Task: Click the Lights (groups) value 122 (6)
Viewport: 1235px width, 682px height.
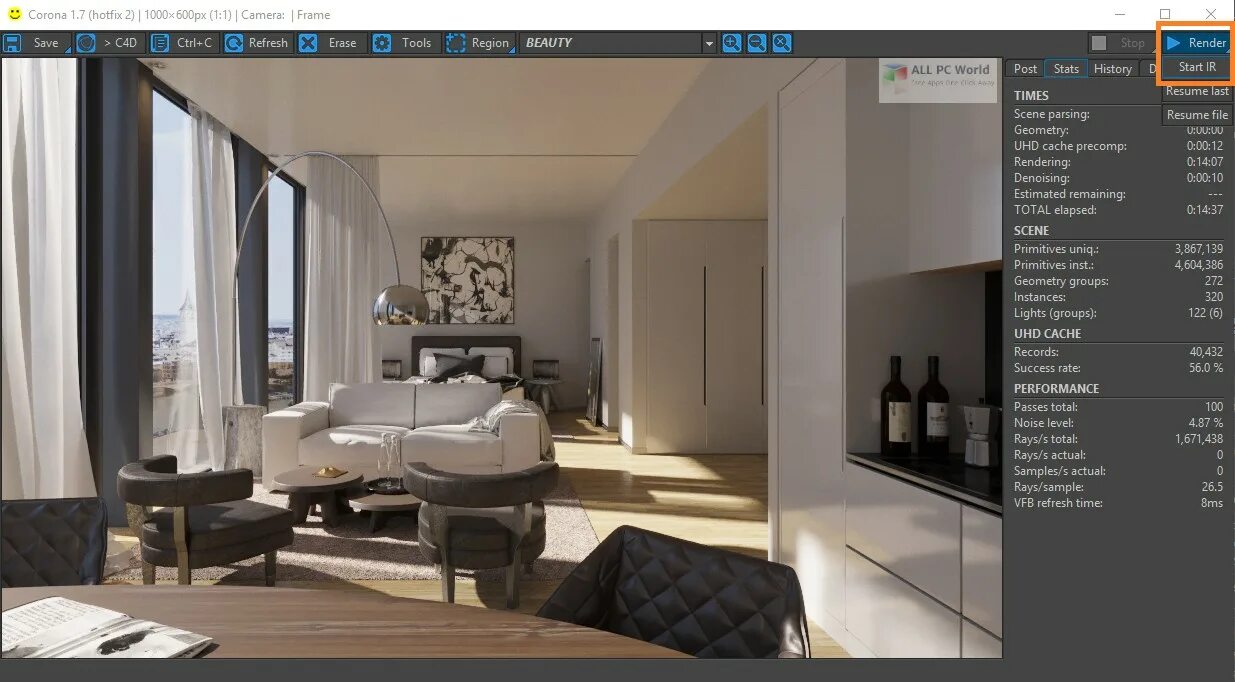Action: [1204, 313]
